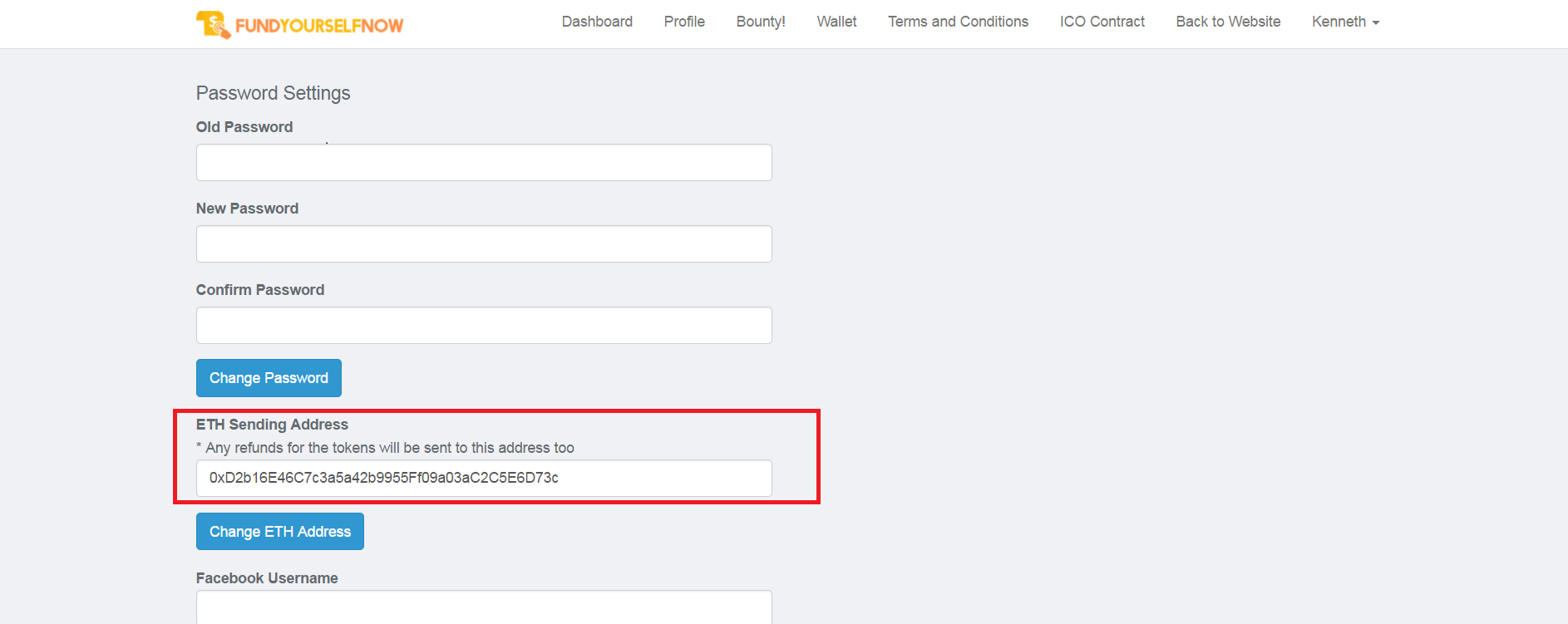Click the Change Password button

tap(269, 378)
